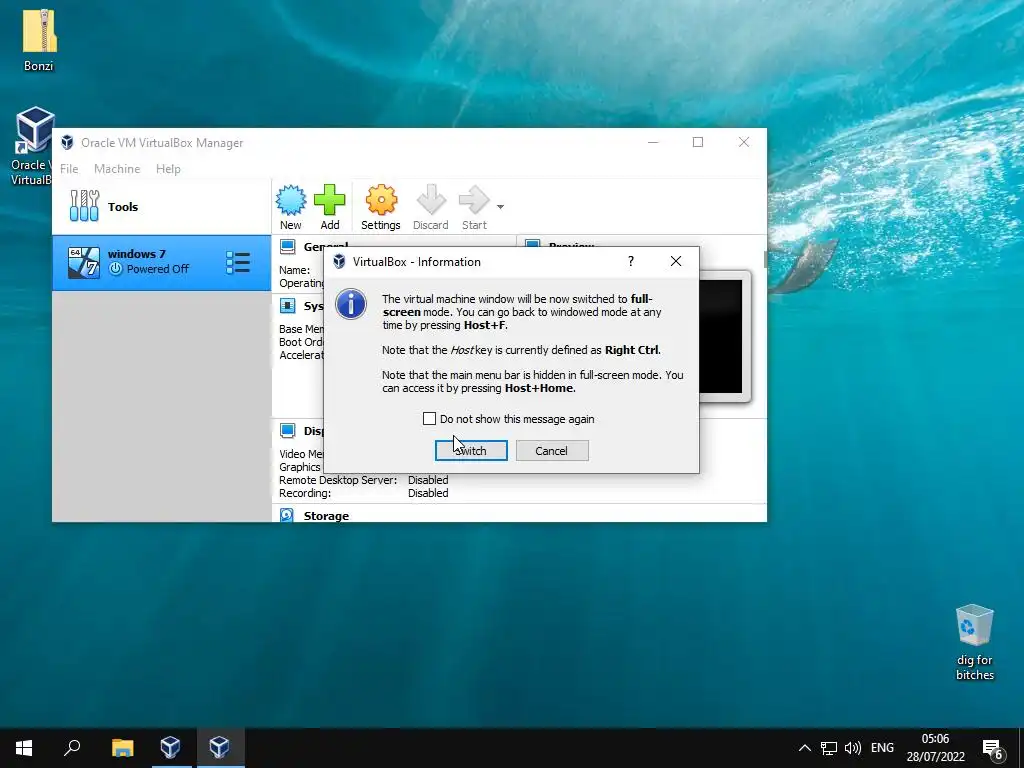The image size is (1024, 768).
Task: Click the VM preview thumbnail
Action: [x=724, y=336]
